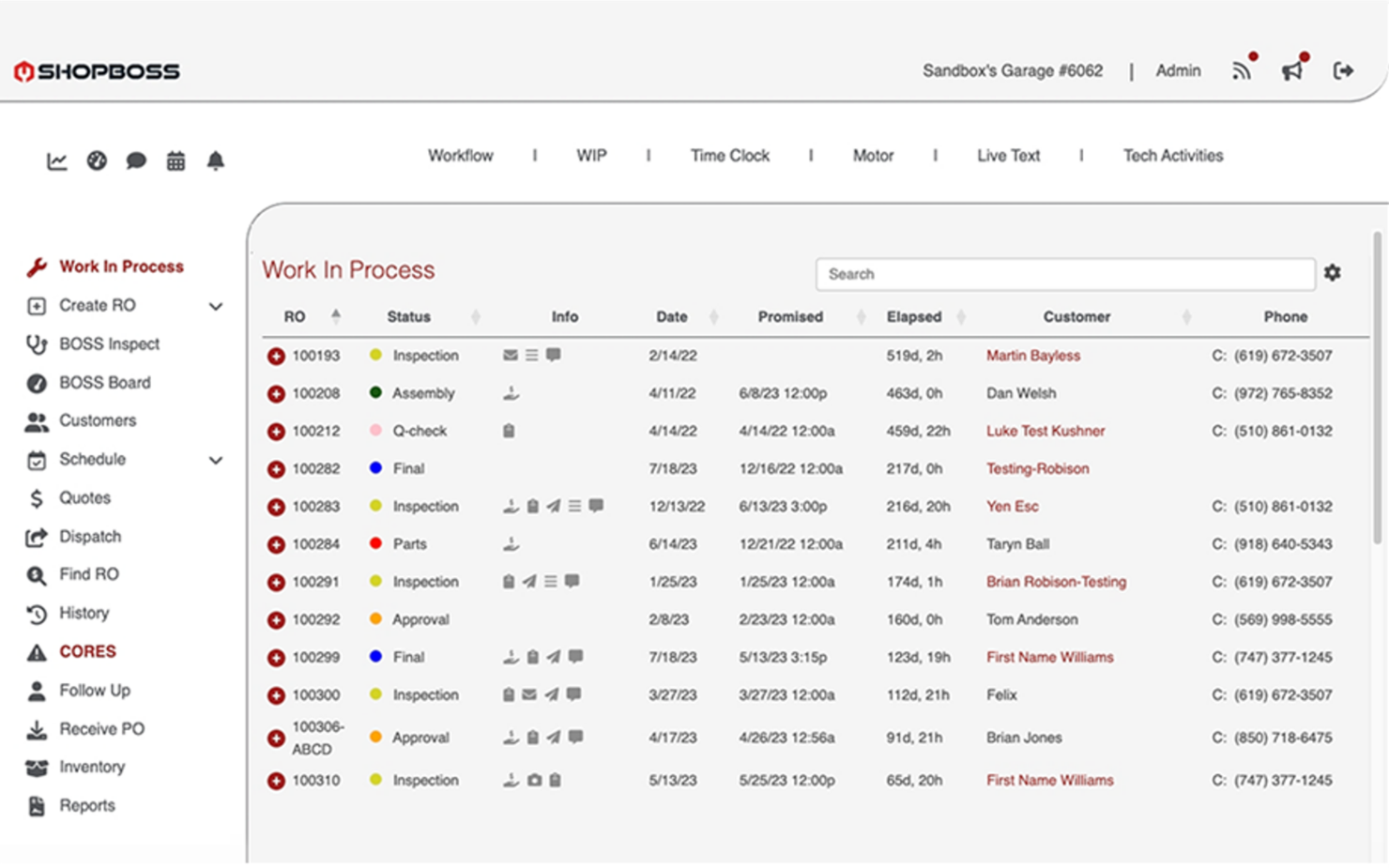Sort by Elapsed column arrows

961,316
